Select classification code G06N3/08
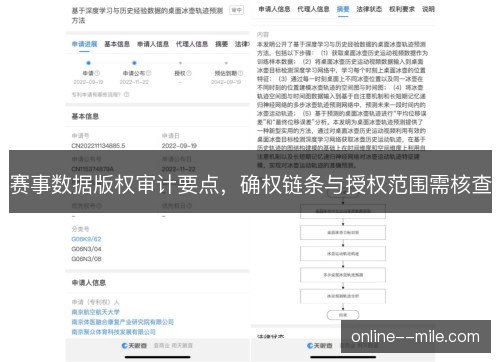The height and width of the screenshot is (362, 500). click(x=86, y=259)
